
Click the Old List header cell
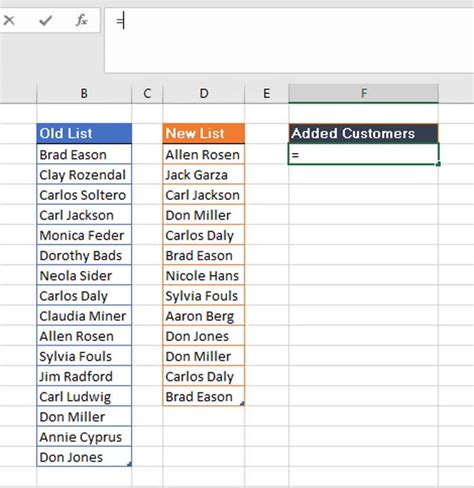[84, 133]
